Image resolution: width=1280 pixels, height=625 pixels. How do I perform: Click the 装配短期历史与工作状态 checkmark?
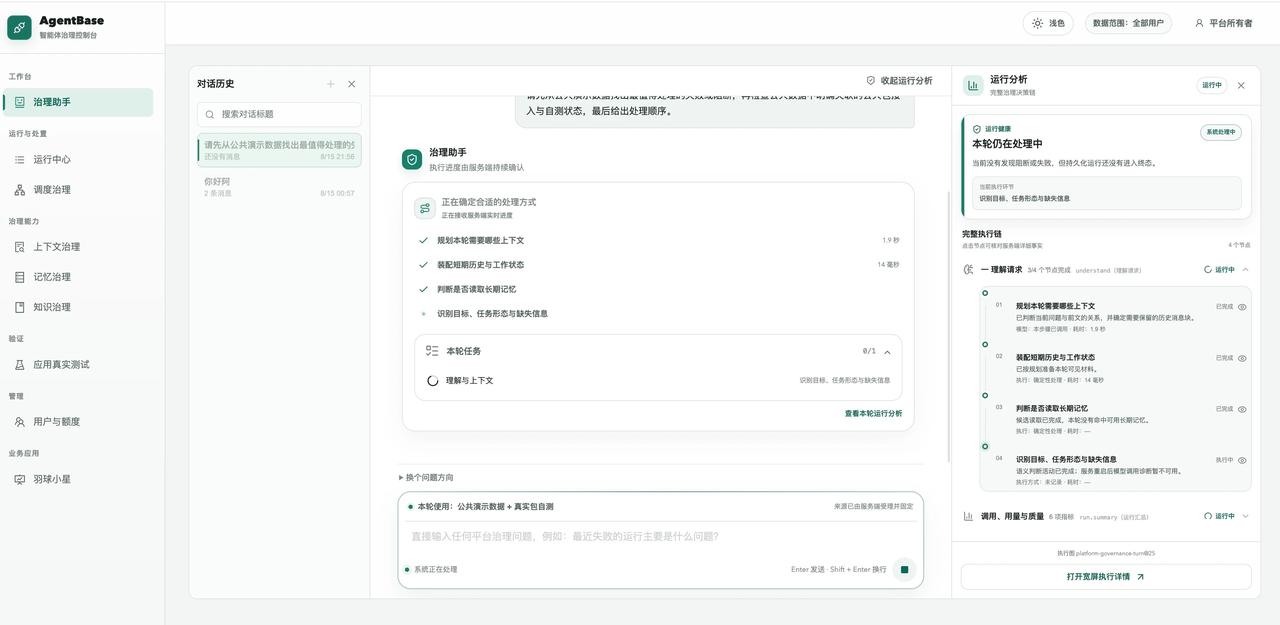[x=424, y=265]
